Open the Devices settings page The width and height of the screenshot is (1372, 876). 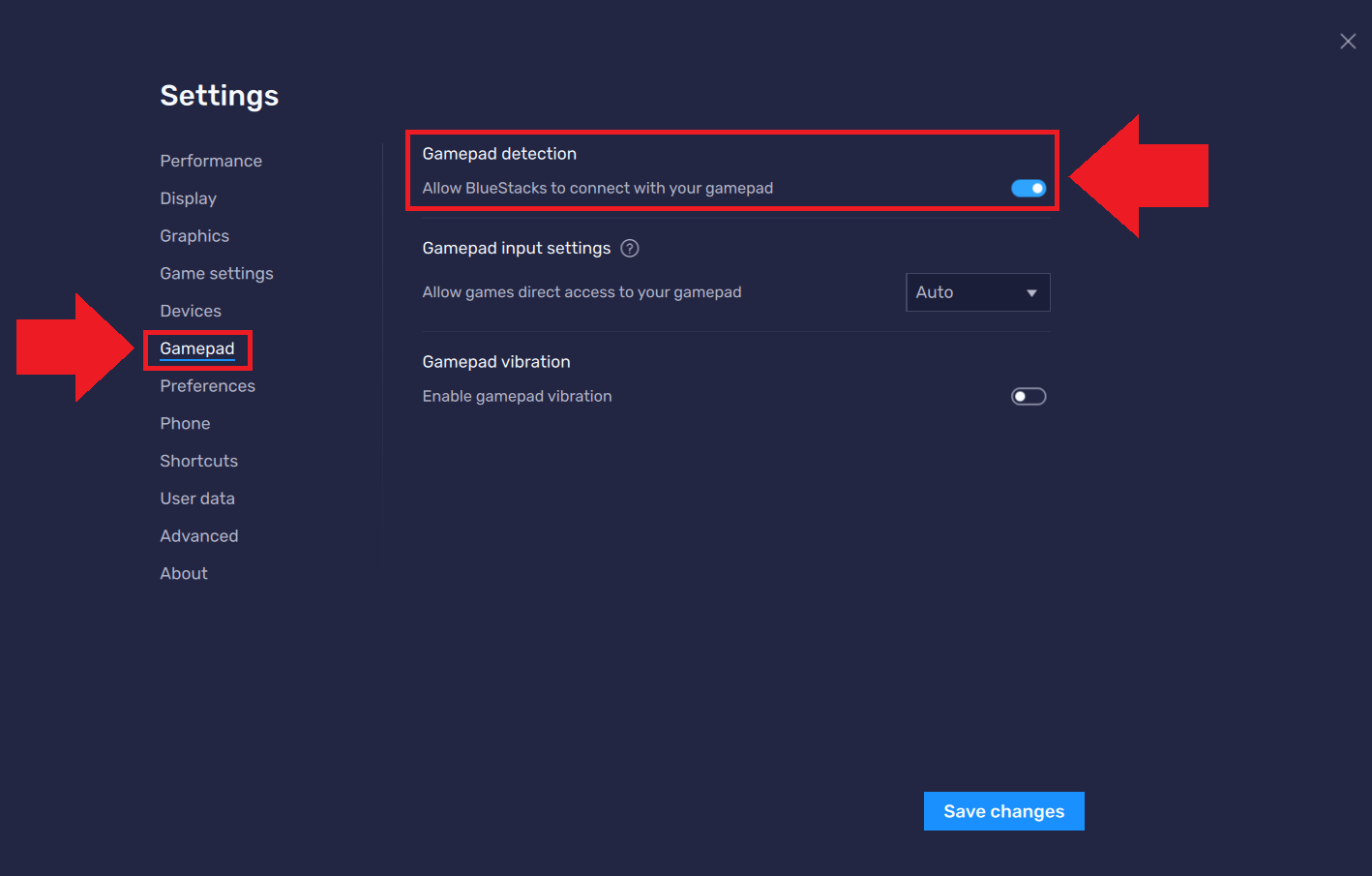click(x=191, y=311)
